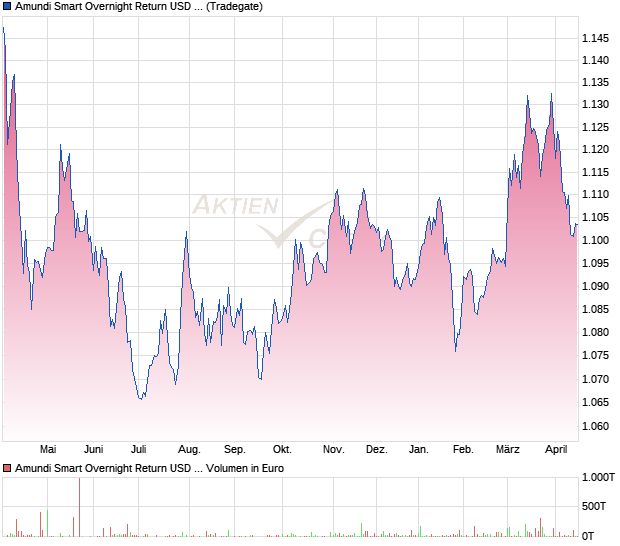Image resolution: width=620 pixels, height=546 pixels.
Task: Click the 1.065 price axis value
Action: (595, 402)
